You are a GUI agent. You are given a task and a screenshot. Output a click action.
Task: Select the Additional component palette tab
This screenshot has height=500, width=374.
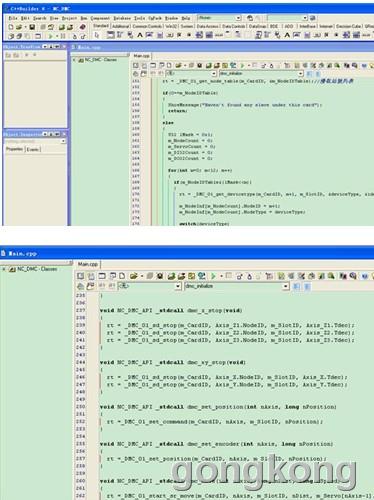point(121,26)
